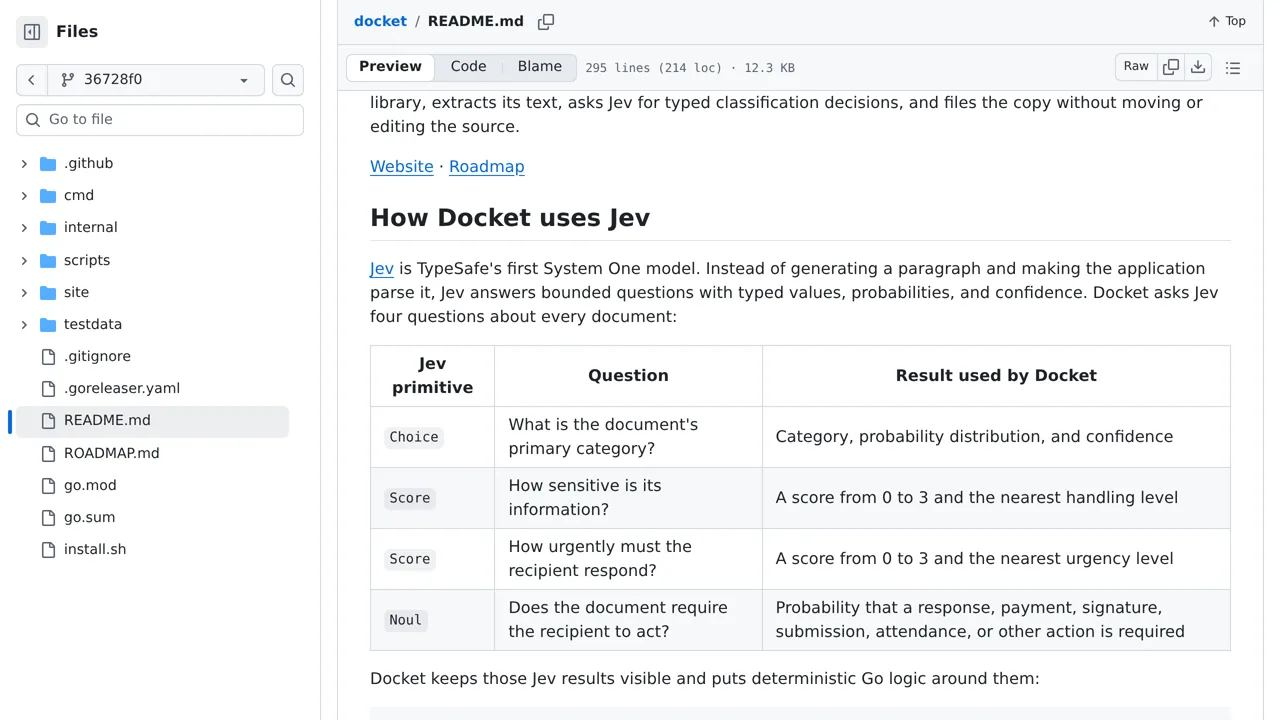Open the branch selector 36728f0

click(x=156, y=80)
